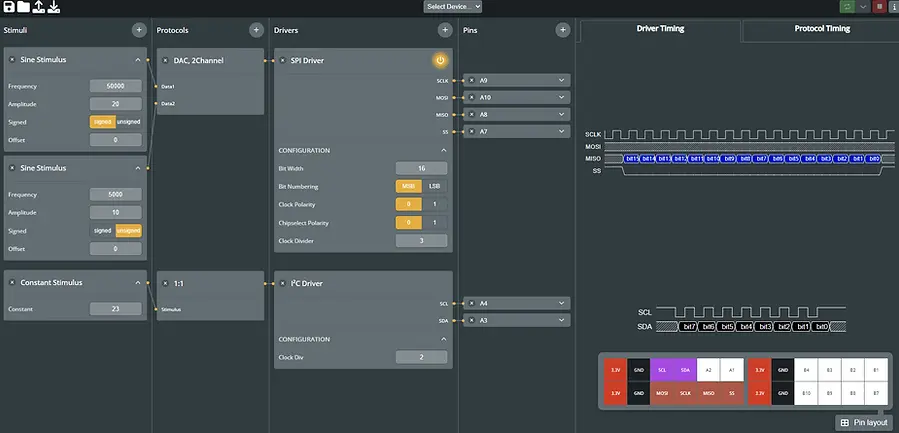899x433 pixels.
Task: Click the upload icon in top toolbar
Action: pos(38,7)
